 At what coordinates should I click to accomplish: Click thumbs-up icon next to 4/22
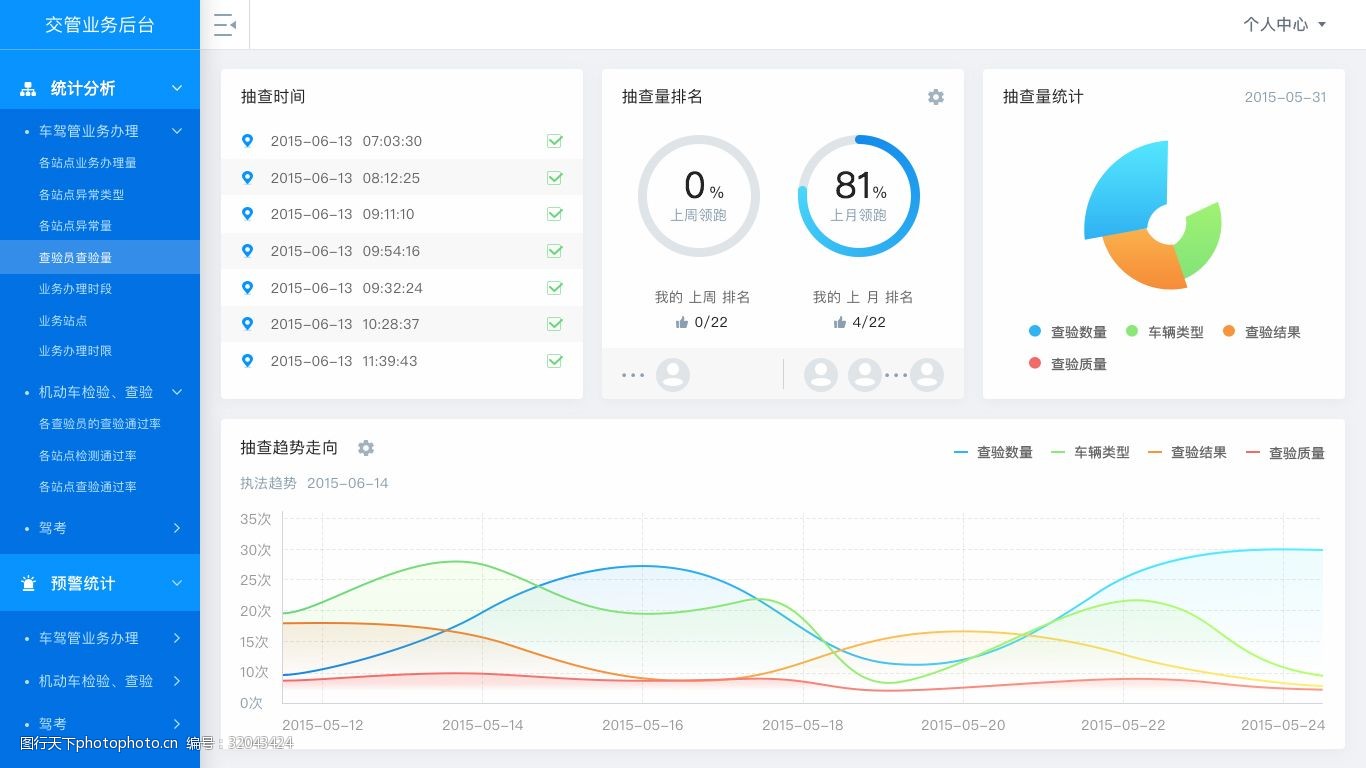pos(840,322)
